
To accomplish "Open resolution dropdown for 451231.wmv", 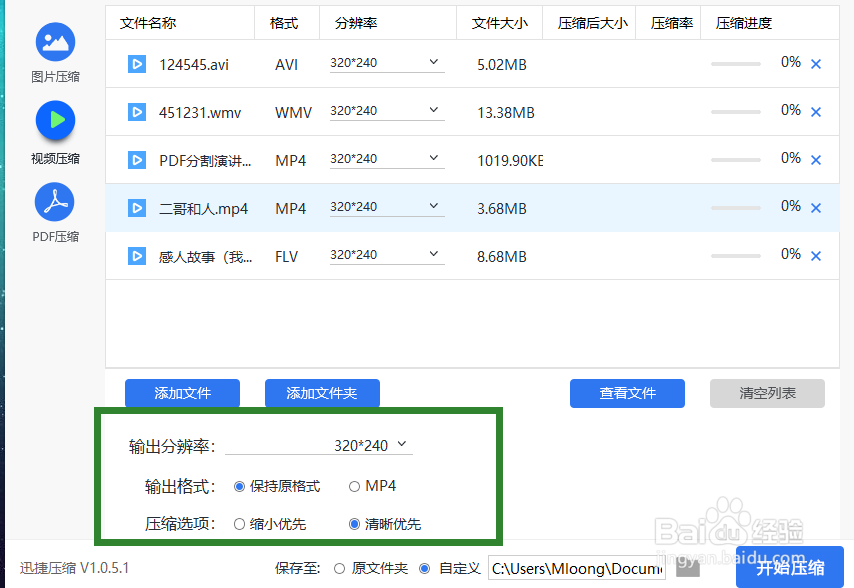I will click(x=387, y=111).
